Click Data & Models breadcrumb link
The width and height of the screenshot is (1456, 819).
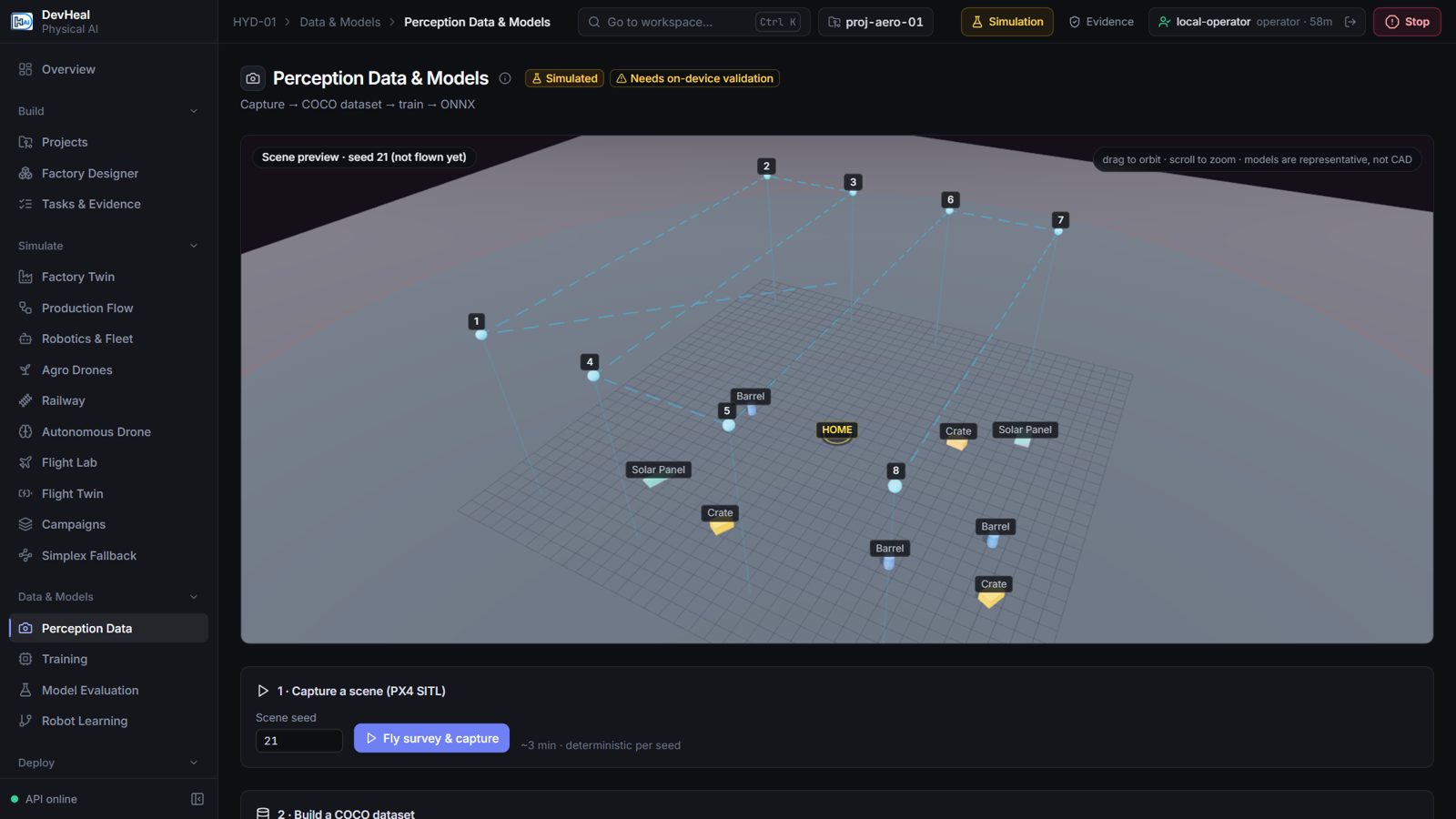click(x=340, y=22)
